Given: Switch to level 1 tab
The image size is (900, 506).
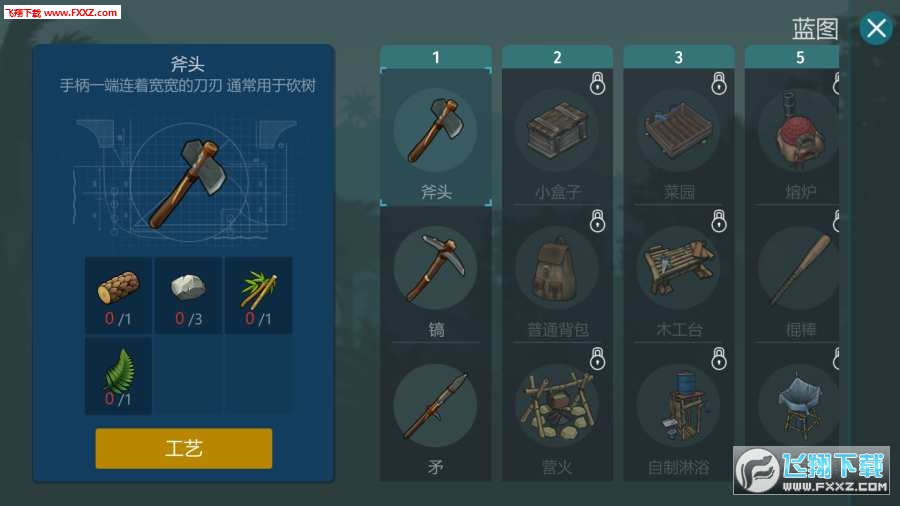Looking at the screenshot, I should 436,57.
